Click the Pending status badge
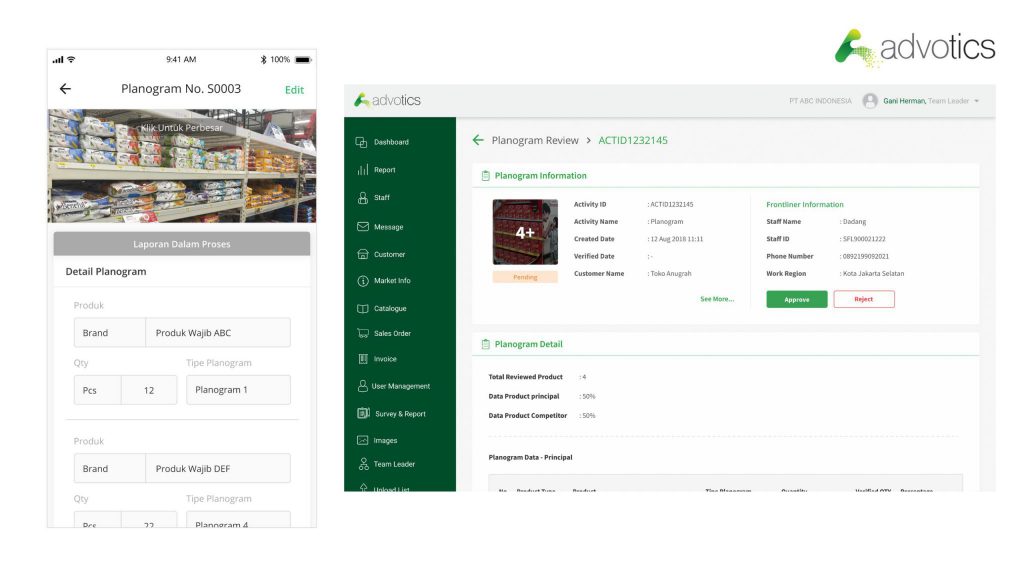 click(525, 277)
